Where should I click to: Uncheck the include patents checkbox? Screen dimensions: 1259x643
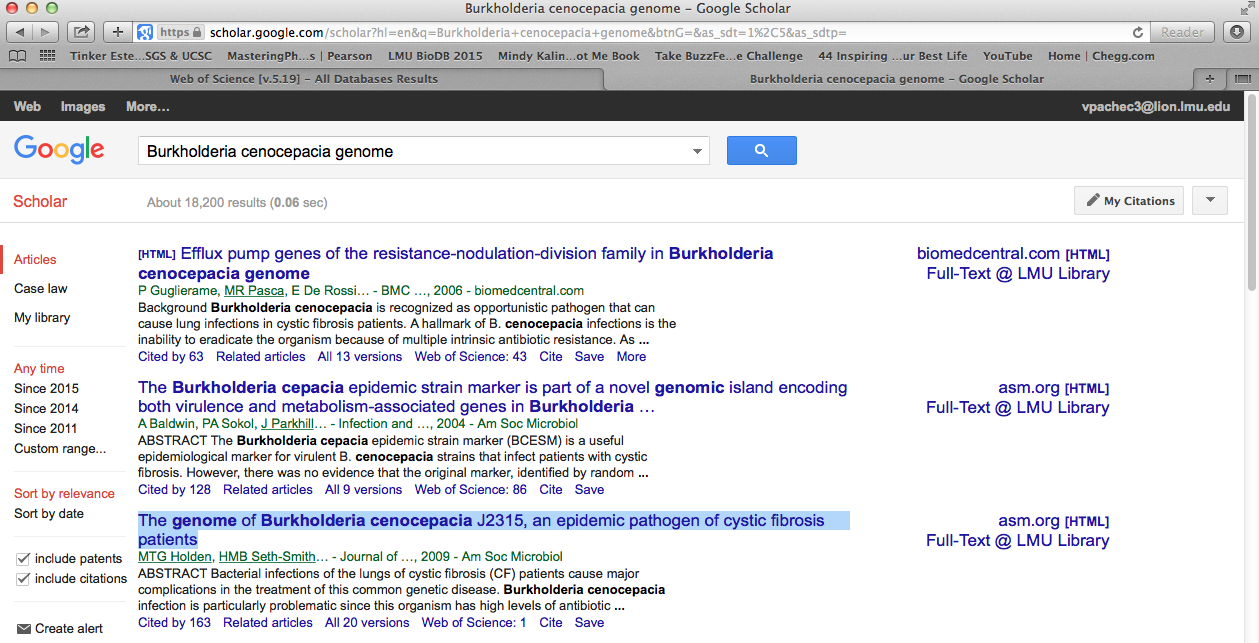23,558
